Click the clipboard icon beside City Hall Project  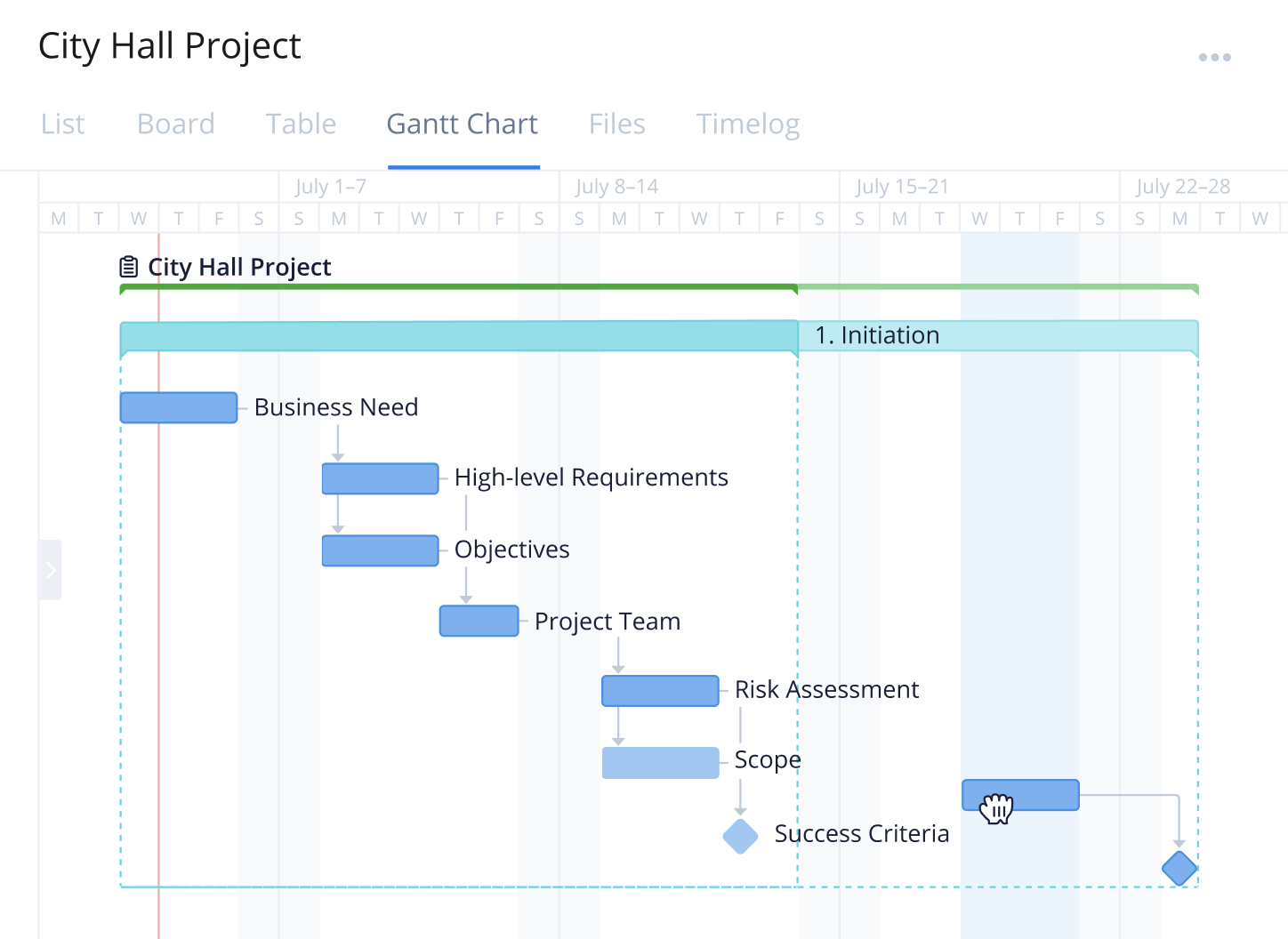point(127,265)
